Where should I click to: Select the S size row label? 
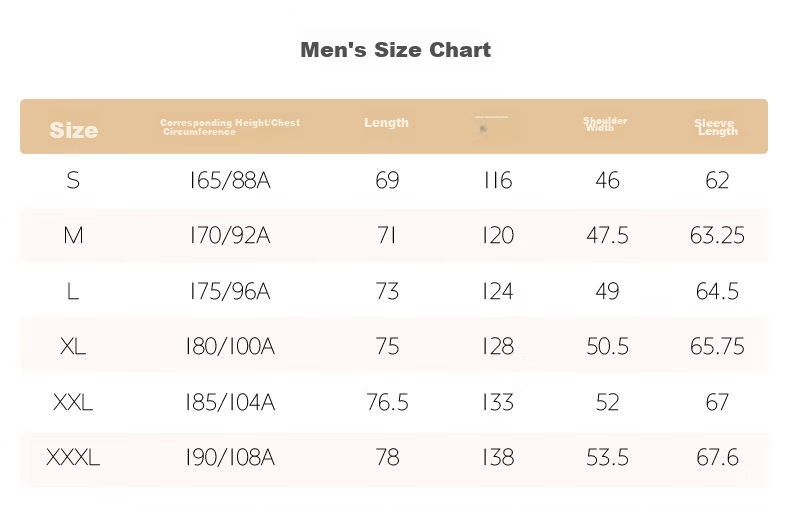73,180
